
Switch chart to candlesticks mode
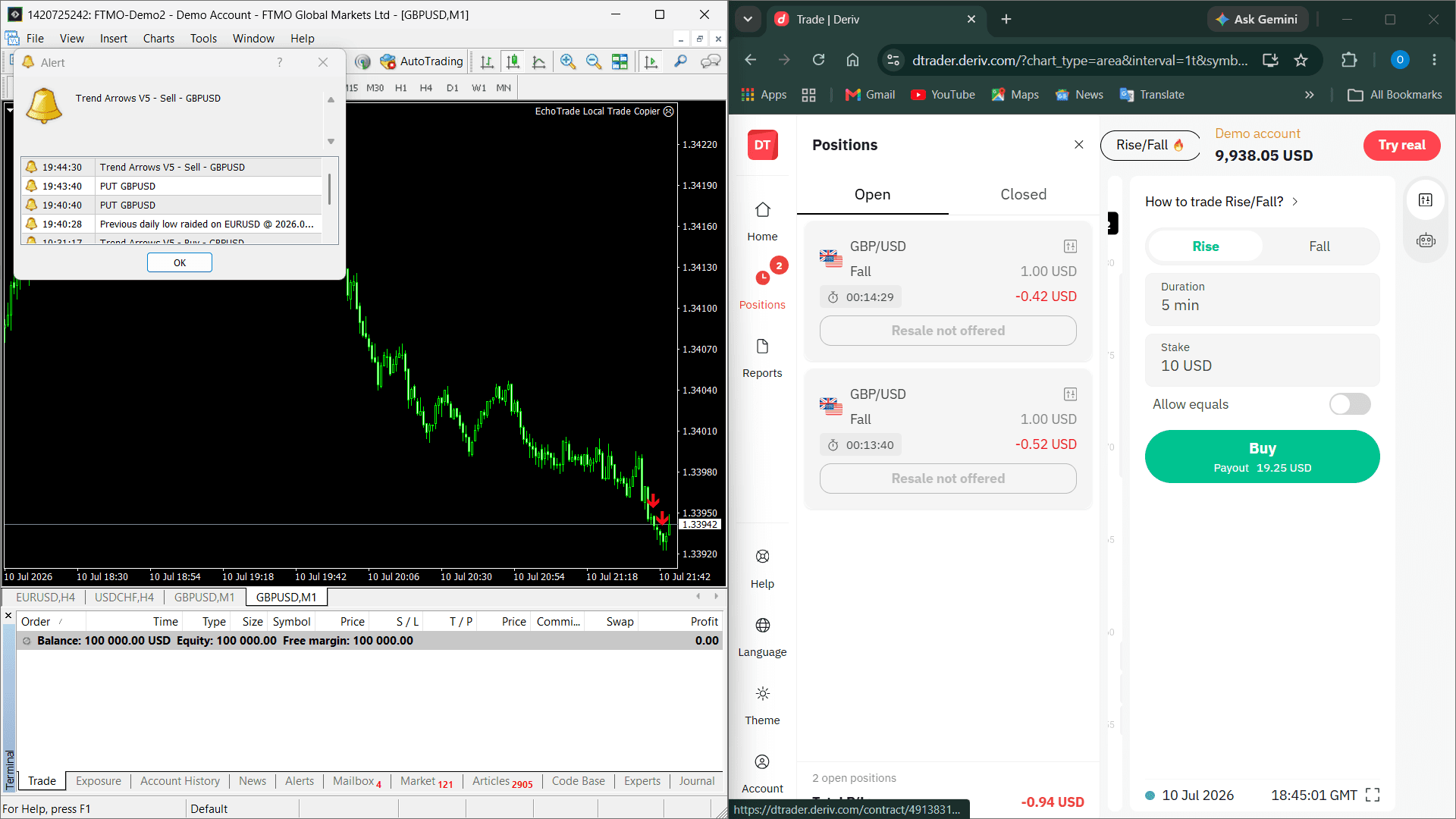513,61
